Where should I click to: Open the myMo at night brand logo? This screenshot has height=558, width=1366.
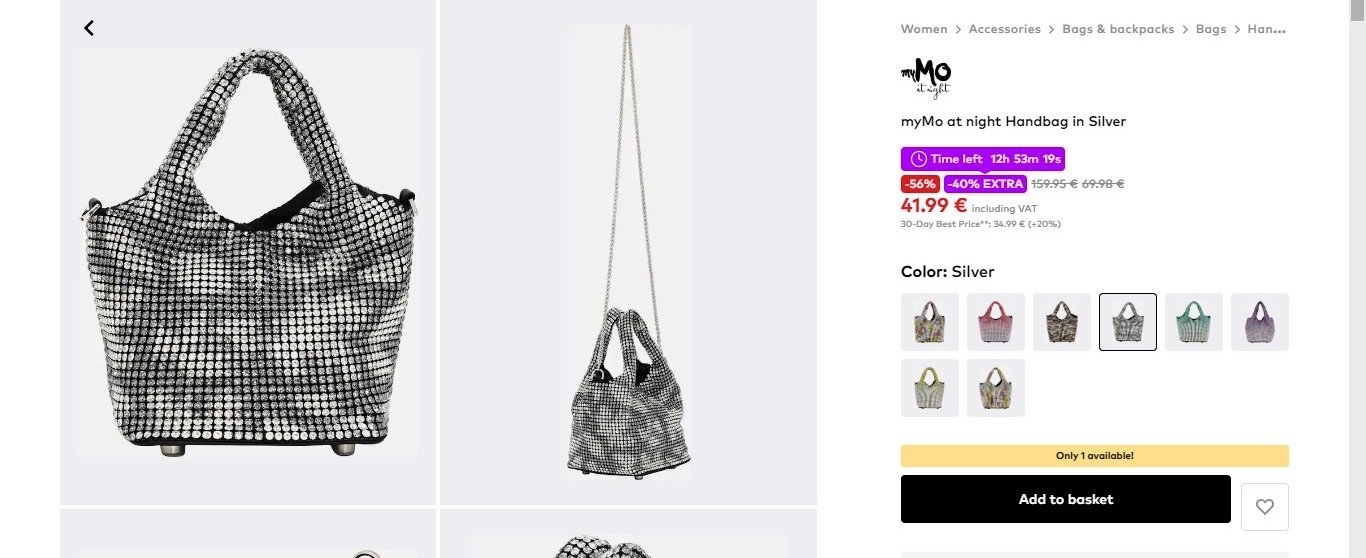click(926, 78)
